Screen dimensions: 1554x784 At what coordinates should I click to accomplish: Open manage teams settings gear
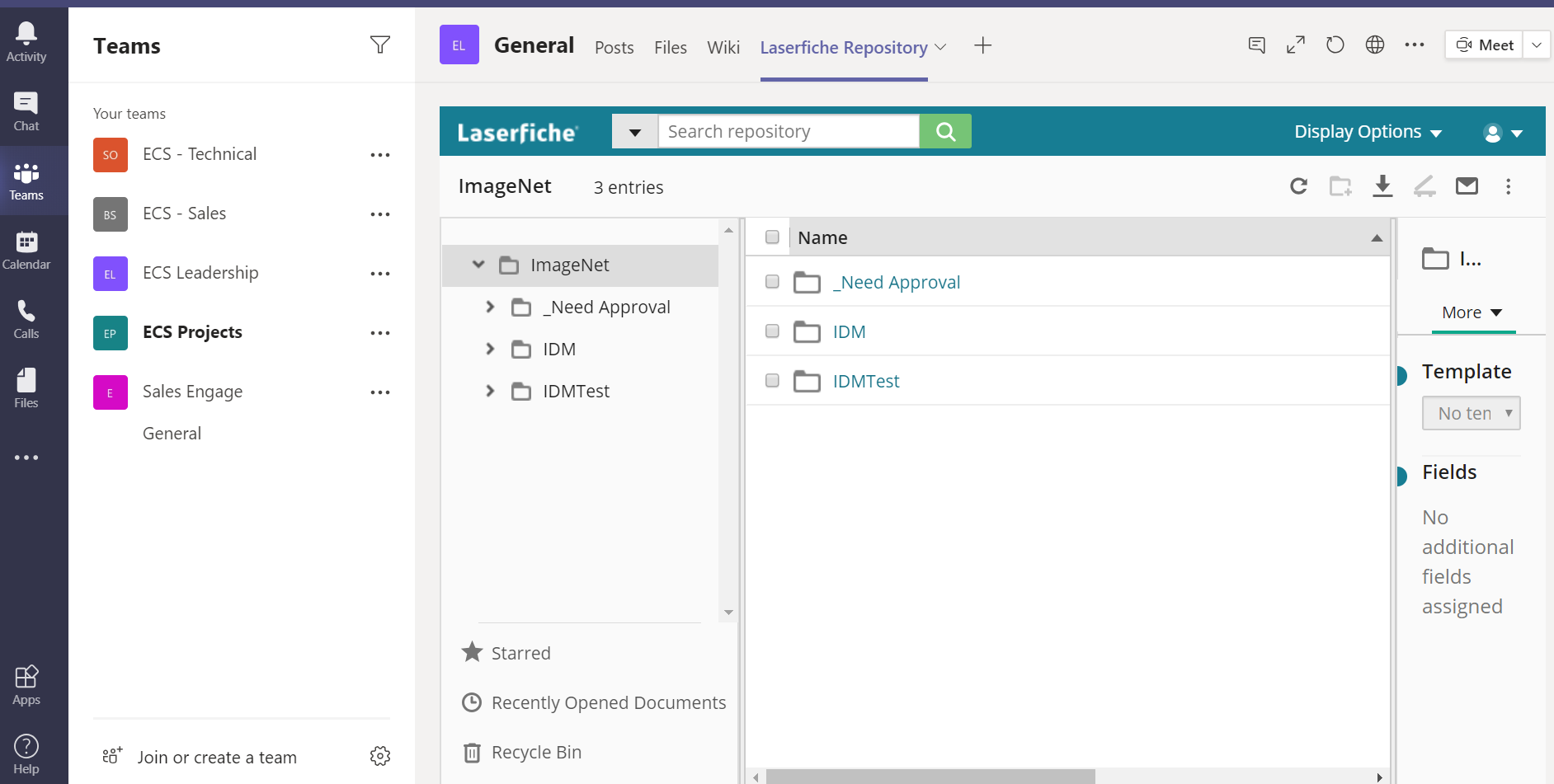pyautogui.click(x=379, y=756)
